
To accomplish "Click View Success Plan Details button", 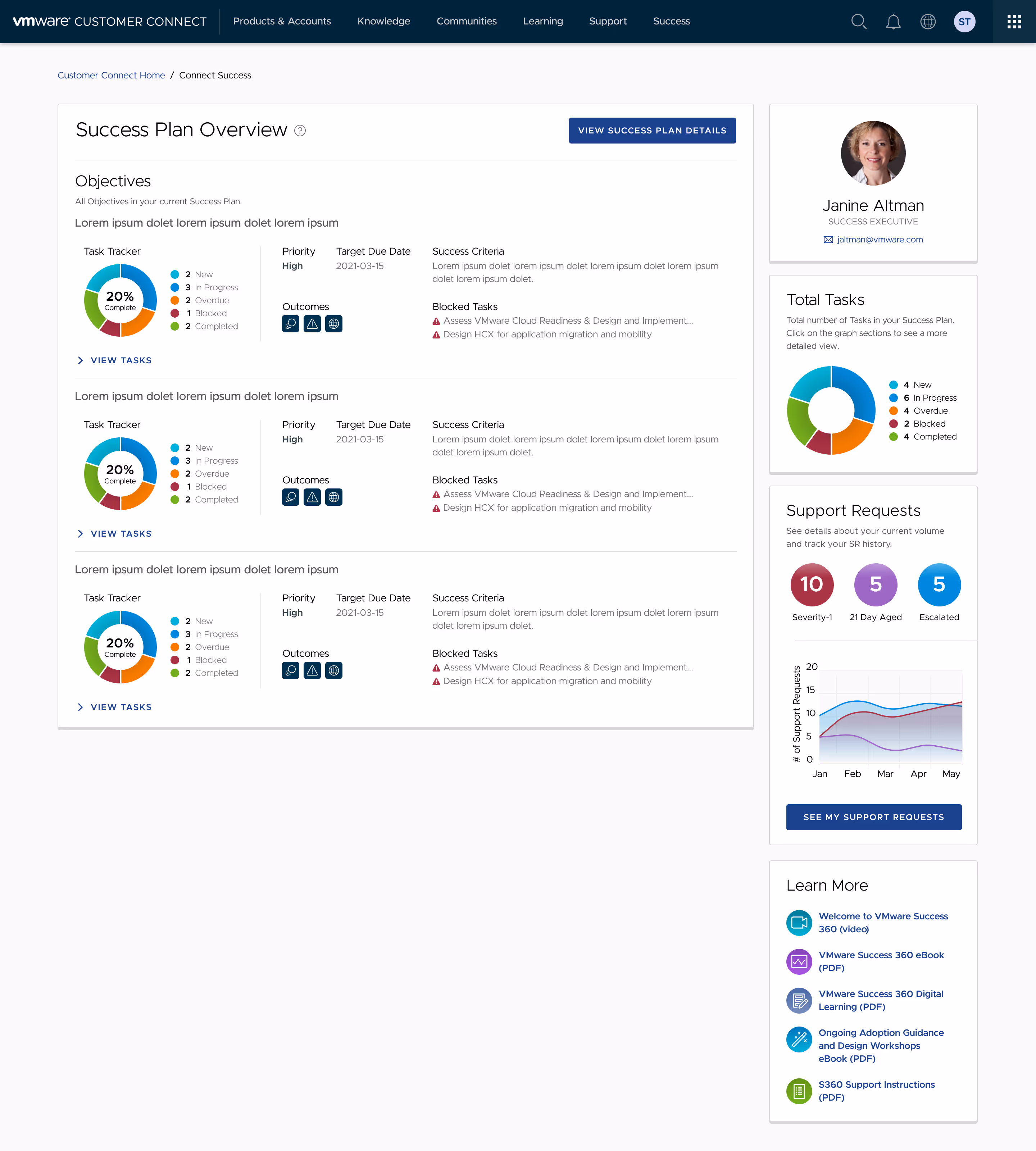I will 652,130.
